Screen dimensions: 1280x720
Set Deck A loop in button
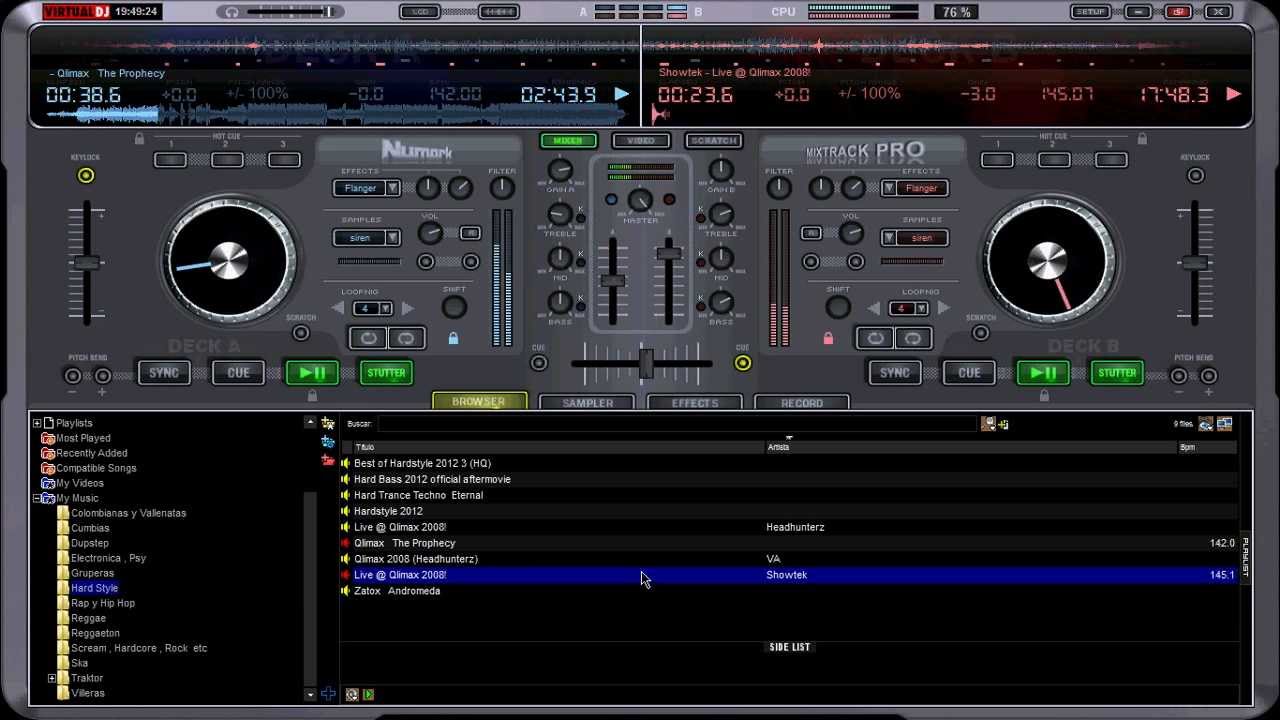pos(368,338)
